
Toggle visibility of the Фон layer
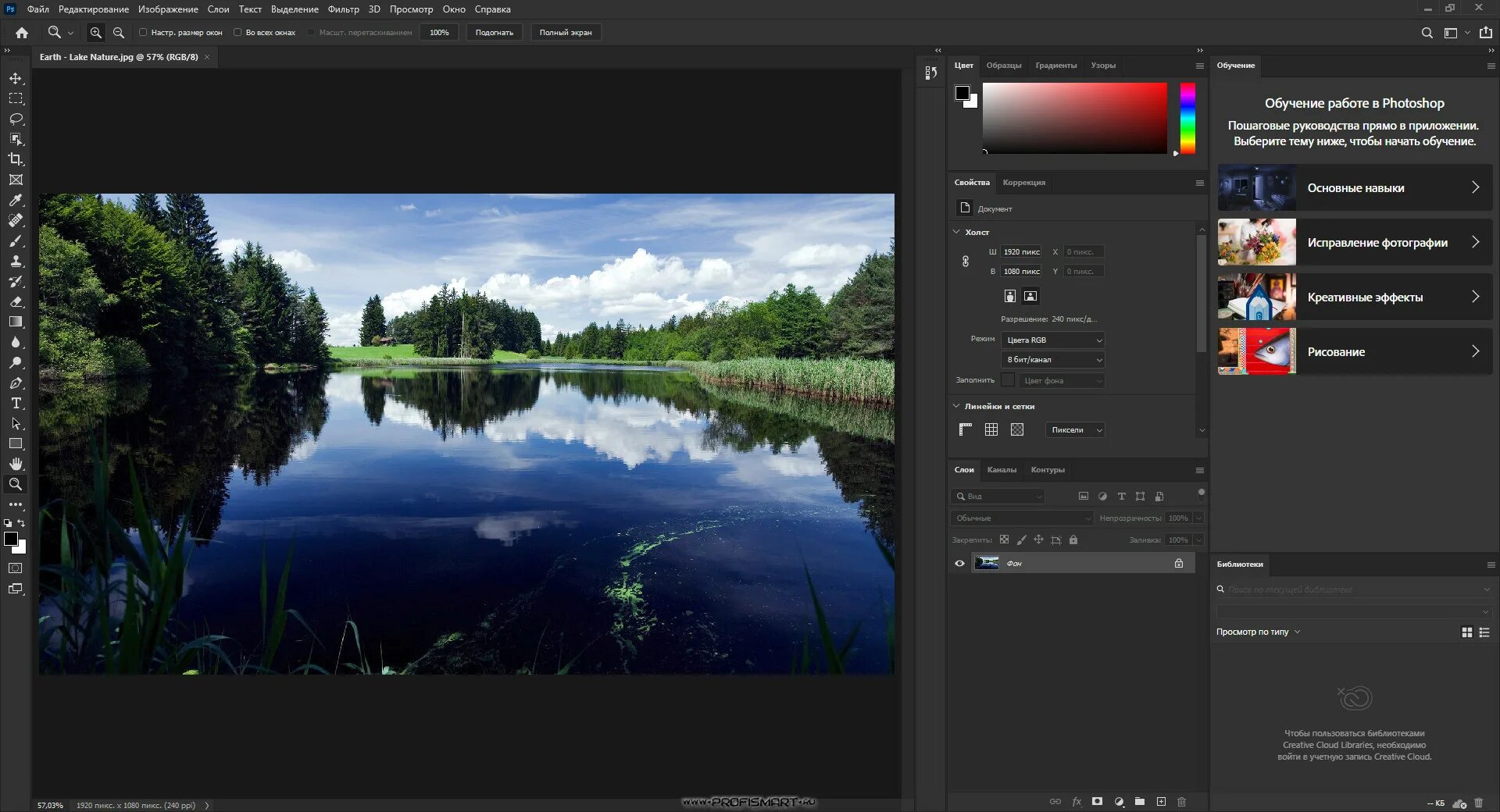tap(960, 563)
